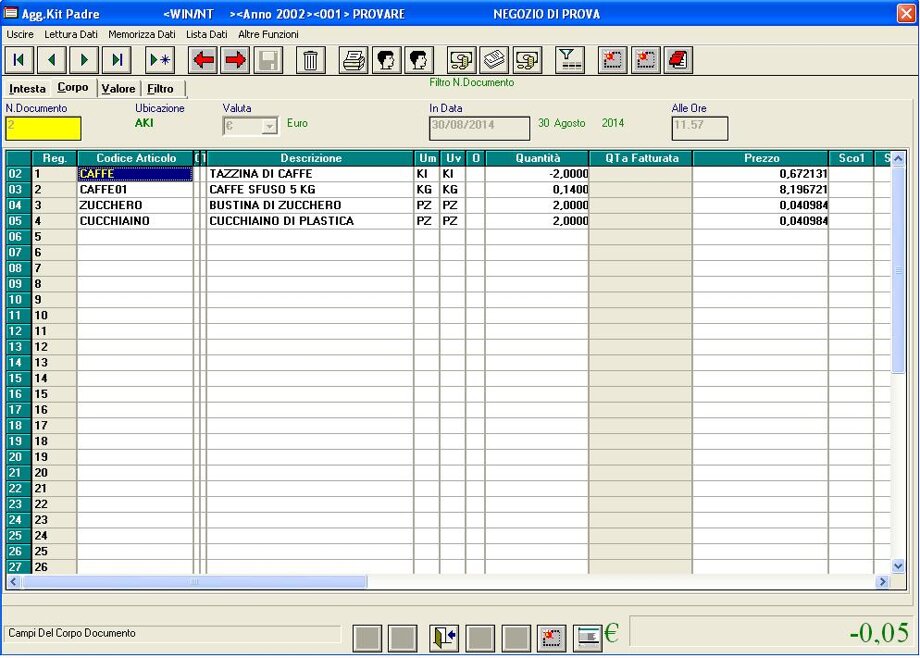
Task: Click the horizontal scrollbar right arrow
Action: coord(882,582)
